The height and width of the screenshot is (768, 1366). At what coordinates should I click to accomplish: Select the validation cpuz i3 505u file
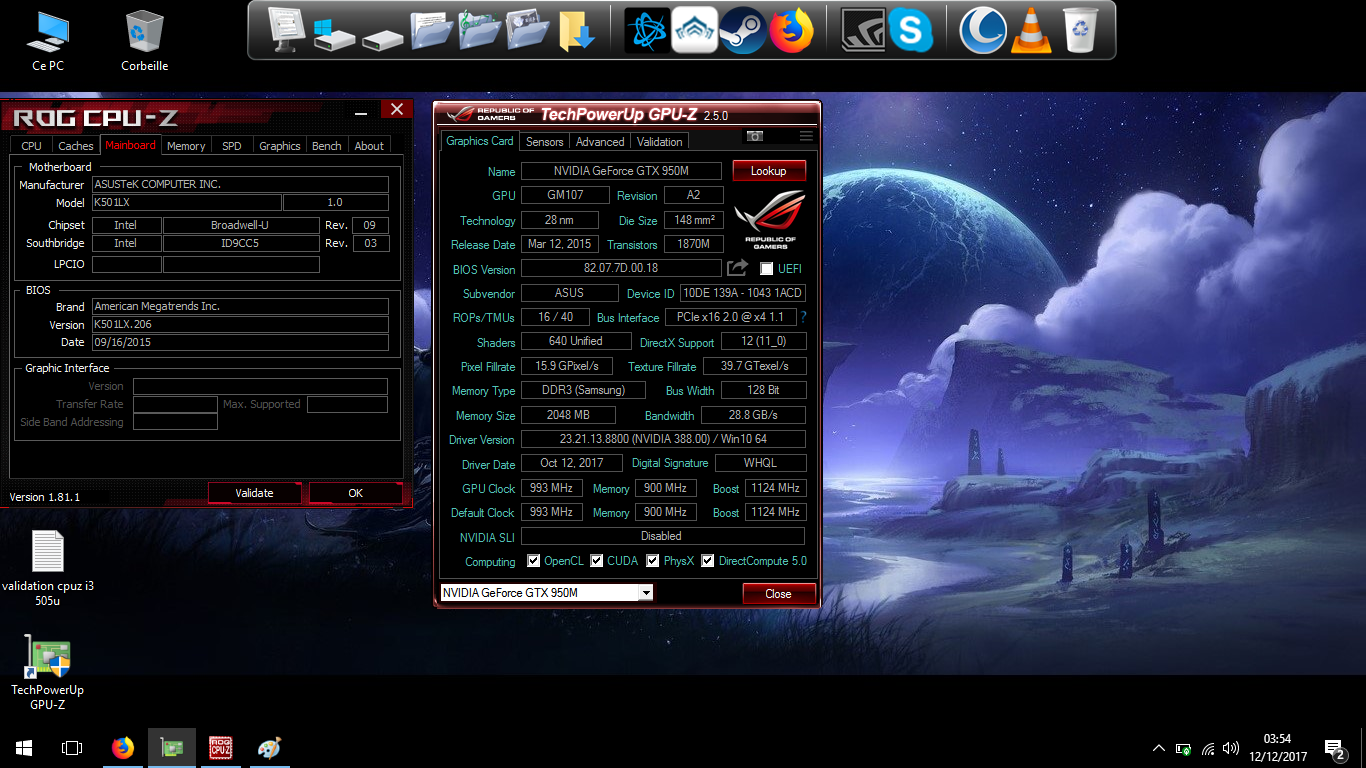48,568
